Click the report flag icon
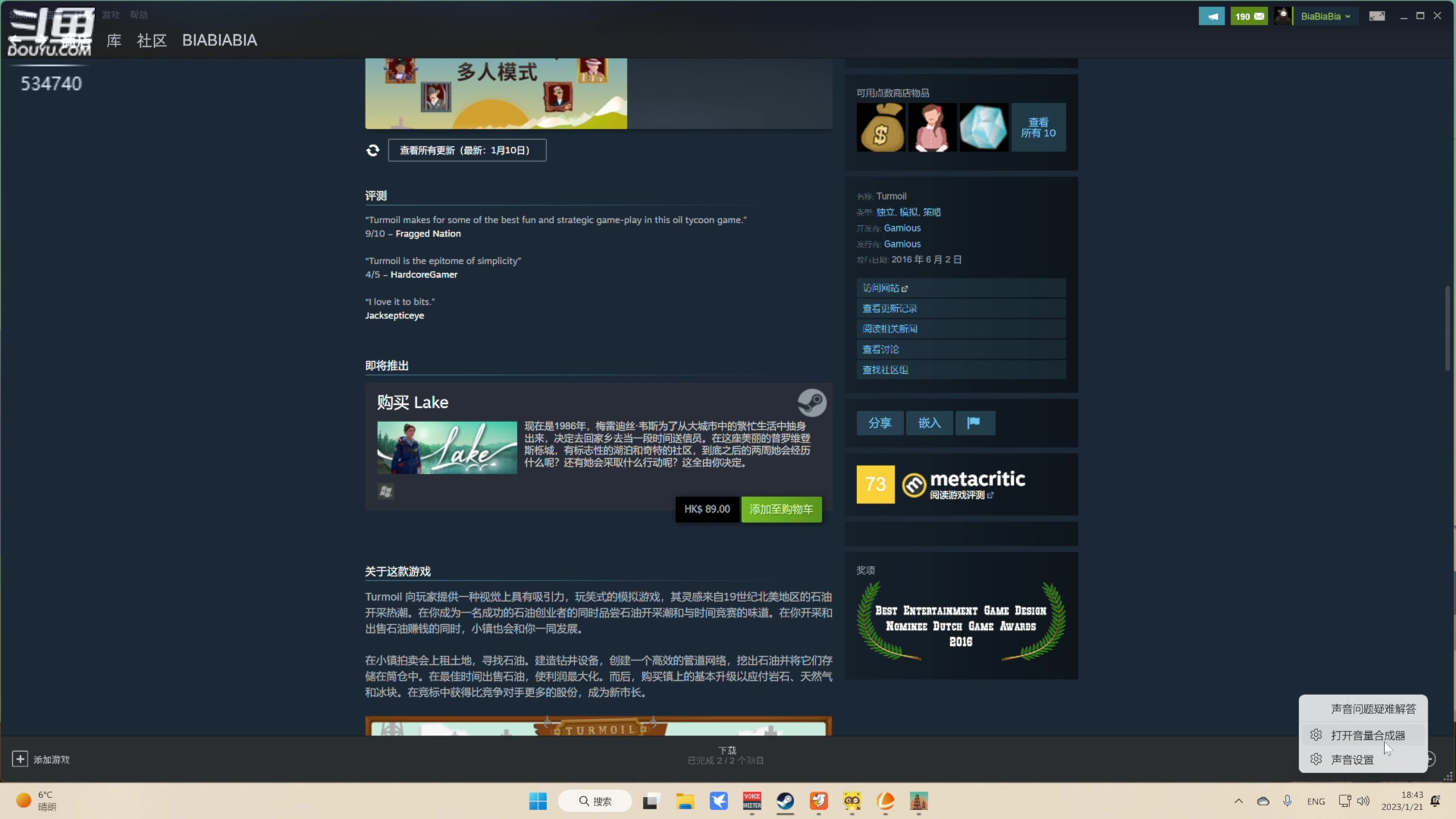Image resolution: width=1456 pixels, height=819 pixels. 974,423
